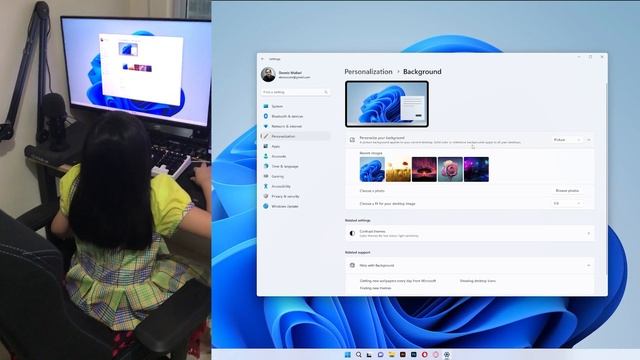The image size is (640, 360).
Task: Choose the yellow flower field recent image
Action: pyautogui.click(x=398, y=169)
